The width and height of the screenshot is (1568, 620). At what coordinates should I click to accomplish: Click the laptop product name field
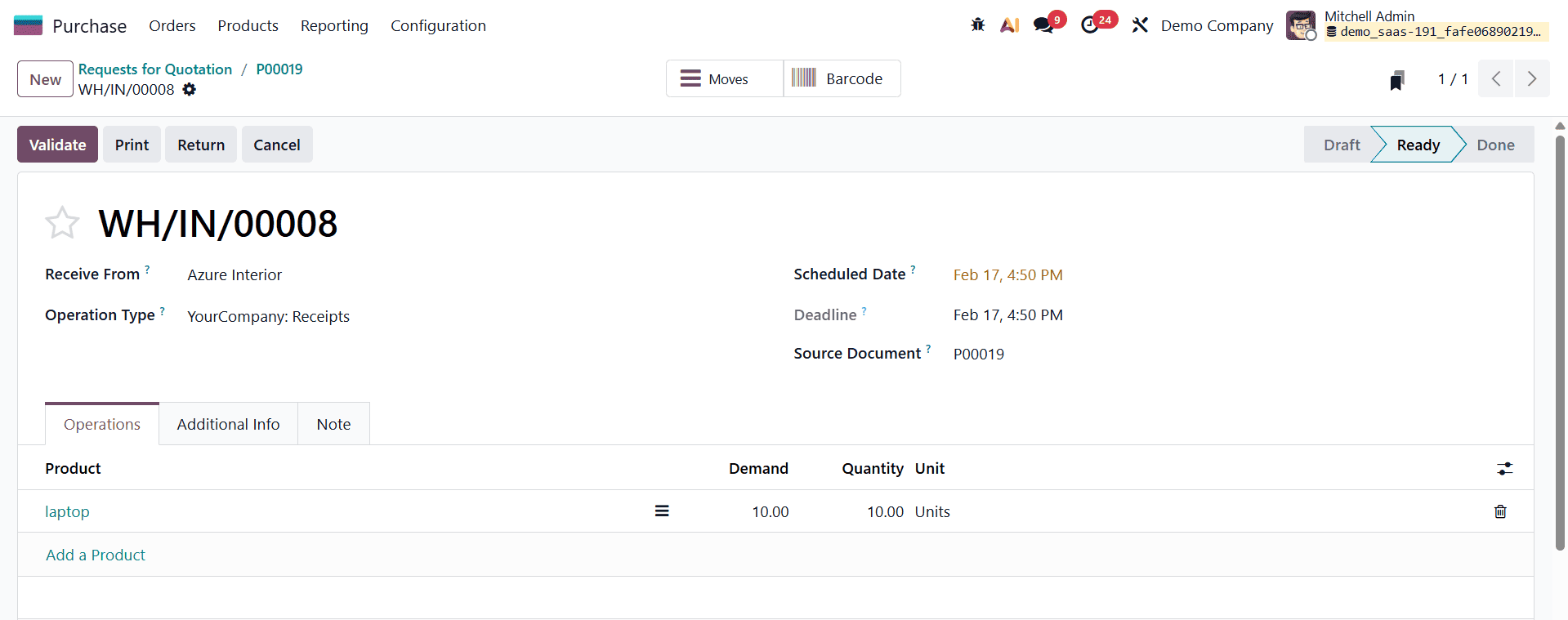[67, 511]
